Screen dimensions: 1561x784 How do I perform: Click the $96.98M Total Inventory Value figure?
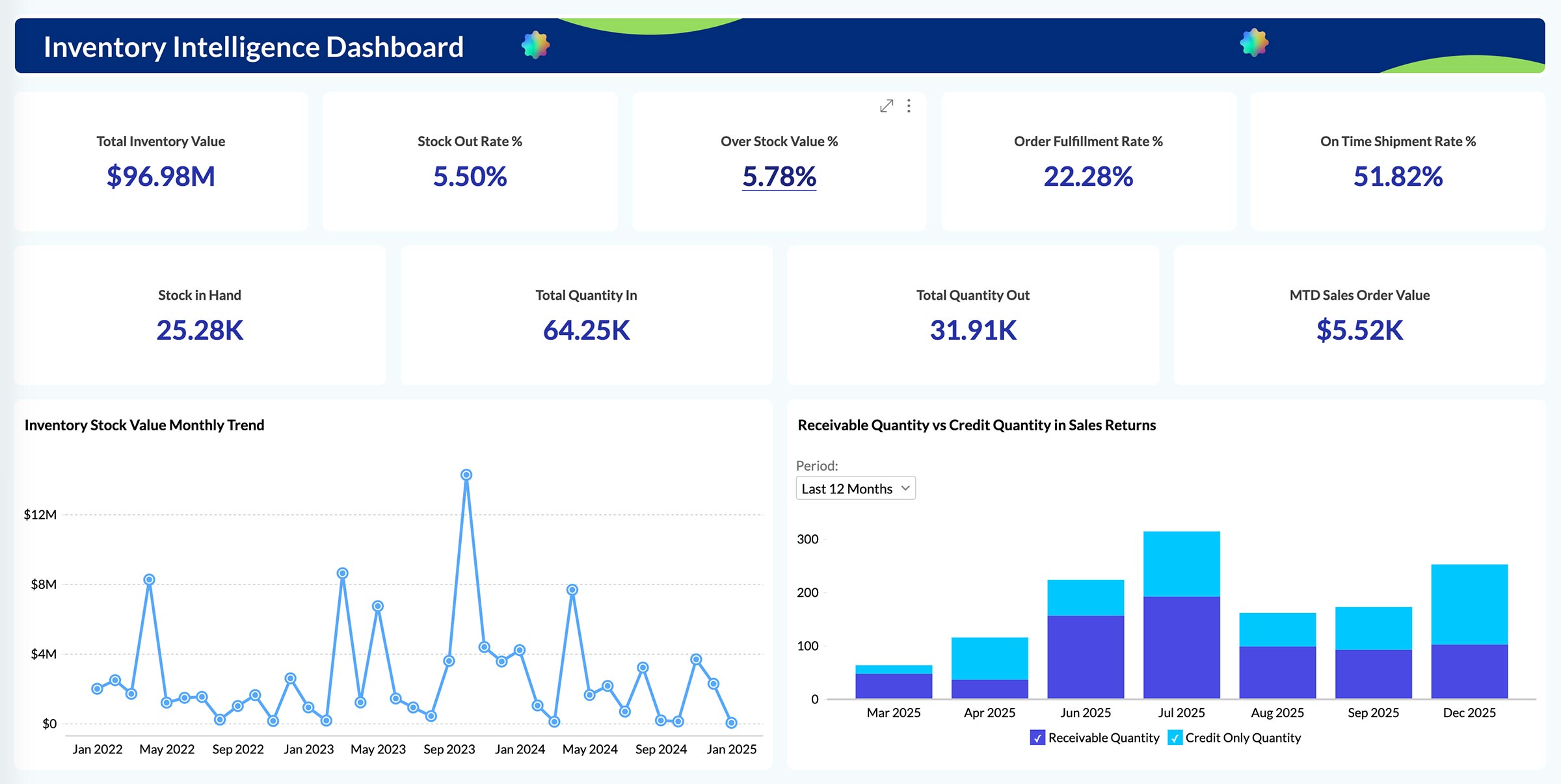tap(161, 177)
